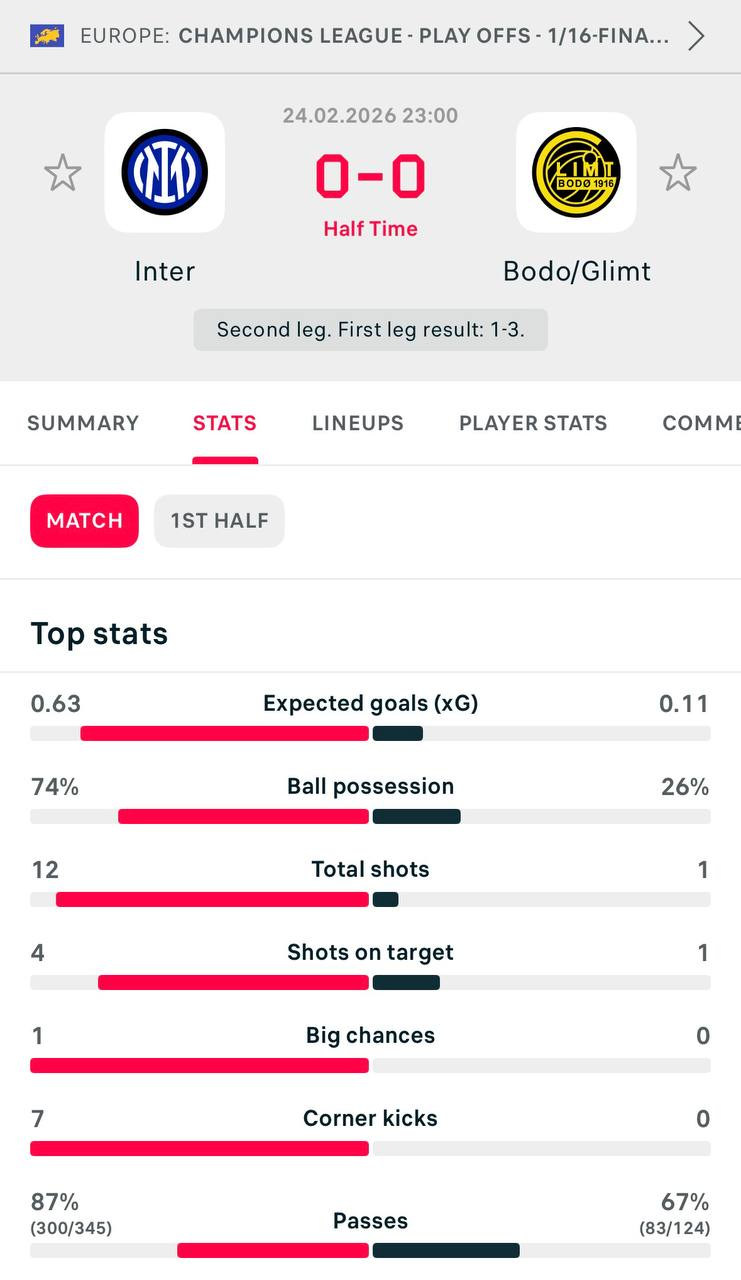Tap the Europe flag icon
This screenshot has height=1280, width=741.
click(x=47, y=37)
